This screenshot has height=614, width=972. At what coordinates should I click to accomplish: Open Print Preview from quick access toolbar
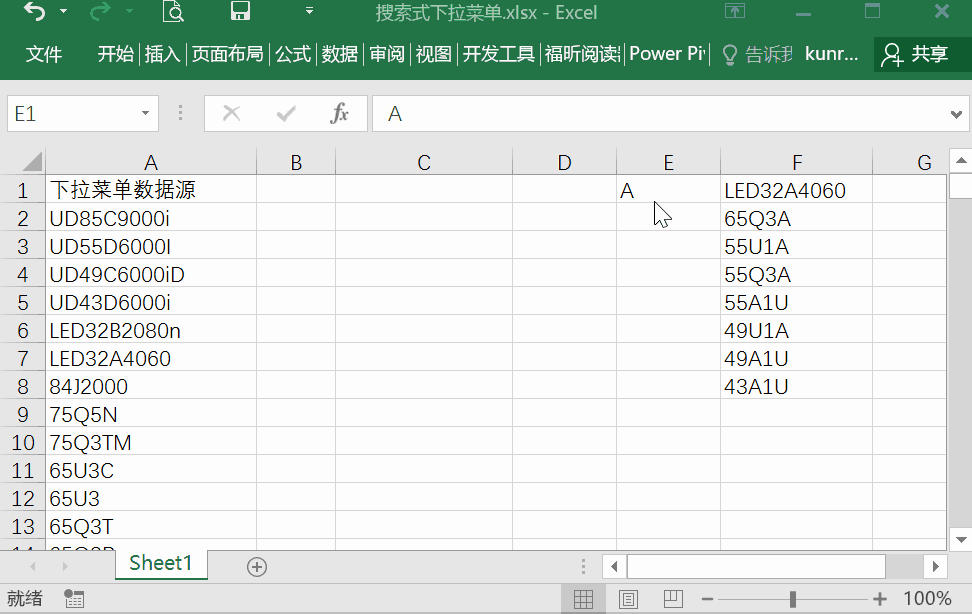coord(173,11)
